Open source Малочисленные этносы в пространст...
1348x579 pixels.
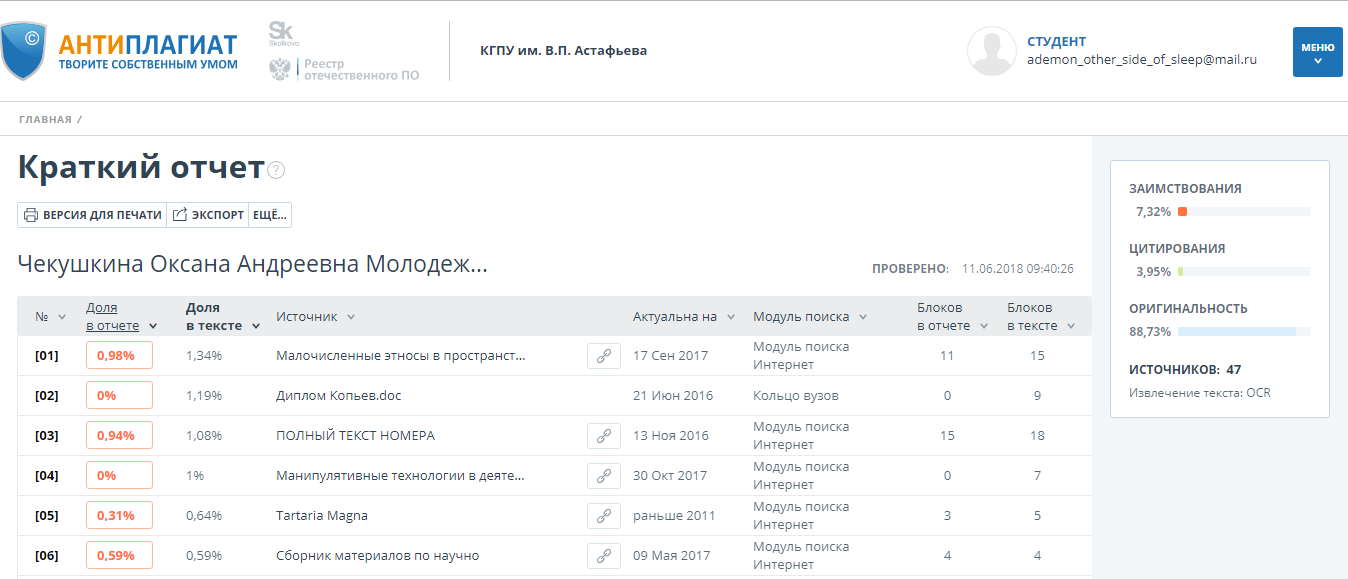(x=400, y=356)
